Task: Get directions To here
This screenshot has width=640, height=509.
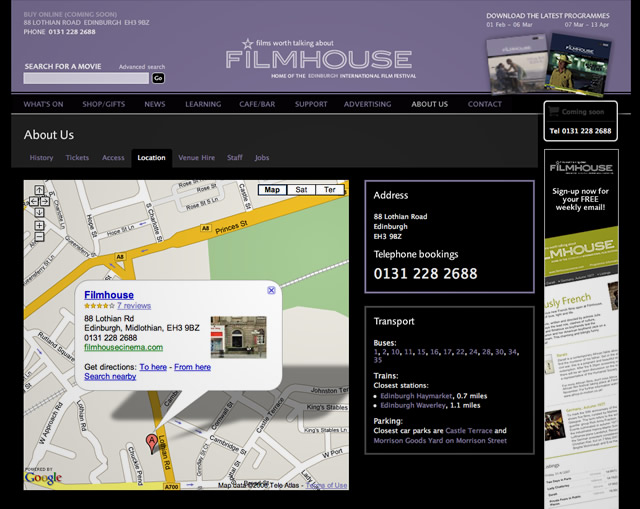Action: [x=153, y=367]
